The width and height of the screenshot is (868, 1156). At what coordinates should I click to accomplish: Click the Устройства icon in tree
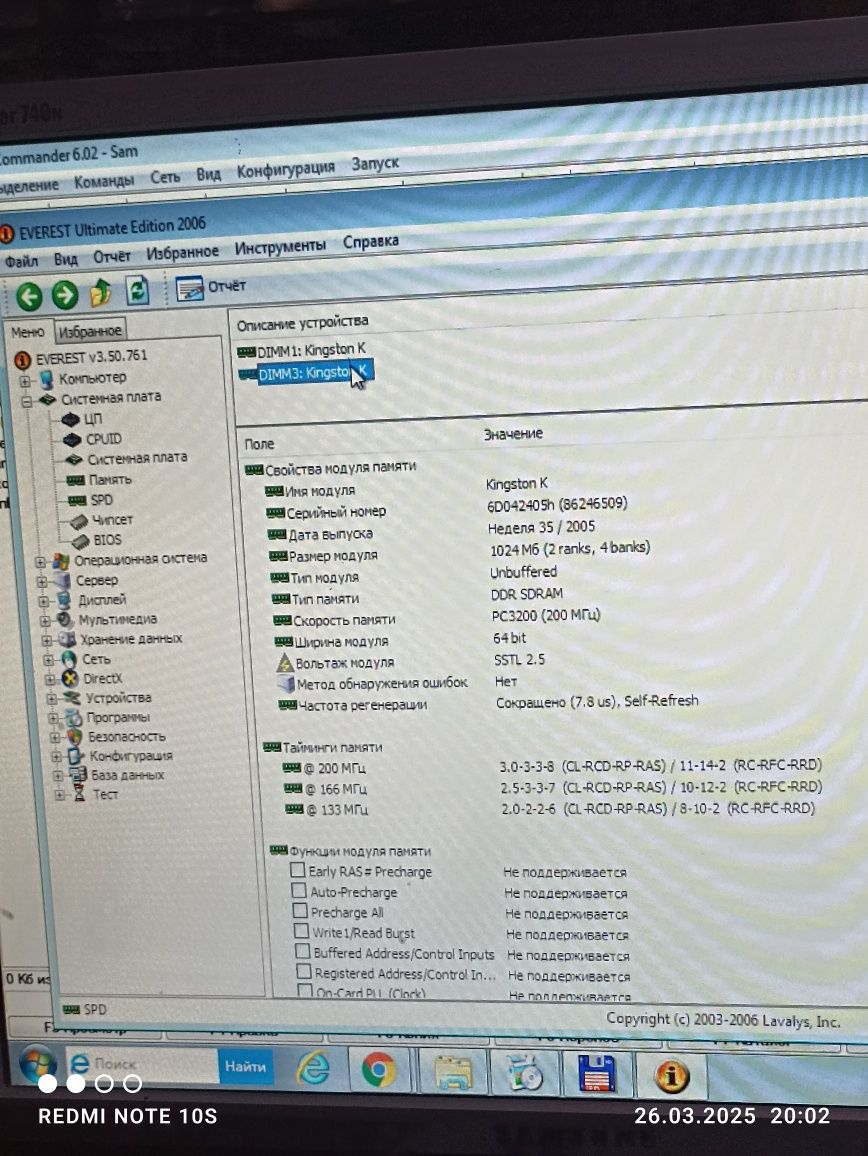[x=72, y=697]
